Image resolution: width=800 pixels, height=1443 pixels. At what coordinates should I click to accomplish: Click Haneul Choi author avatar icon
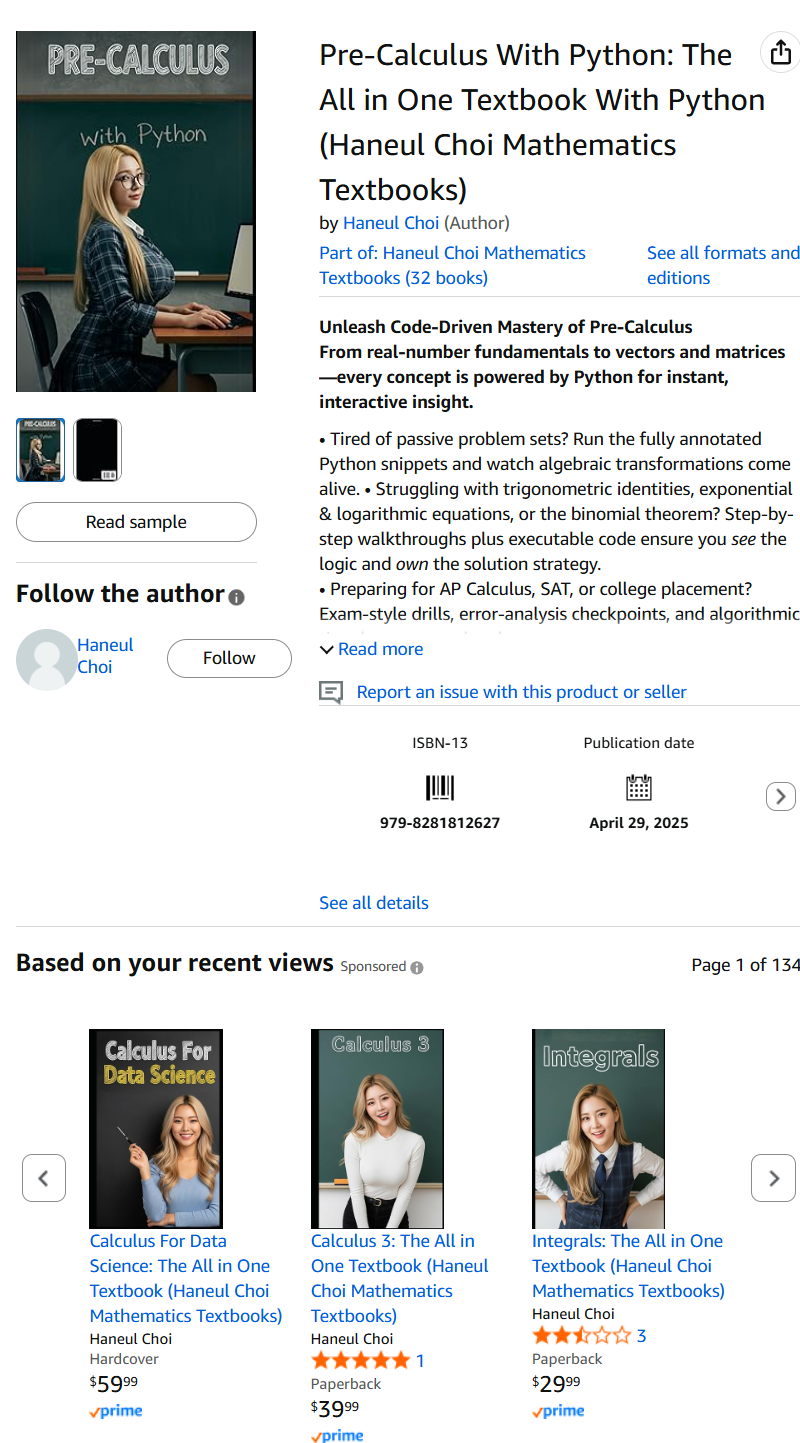pos(46,659)
